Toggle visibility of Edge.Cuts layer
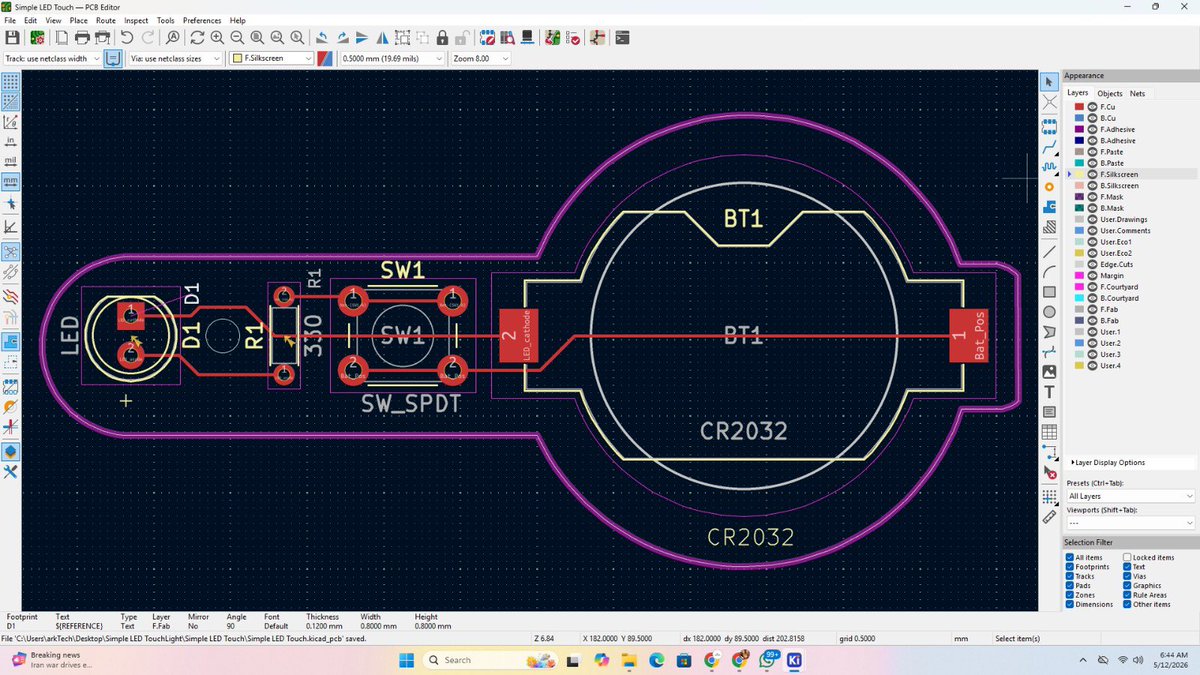This screenshot has height=675, width=1200. (x=1092, y=264)
